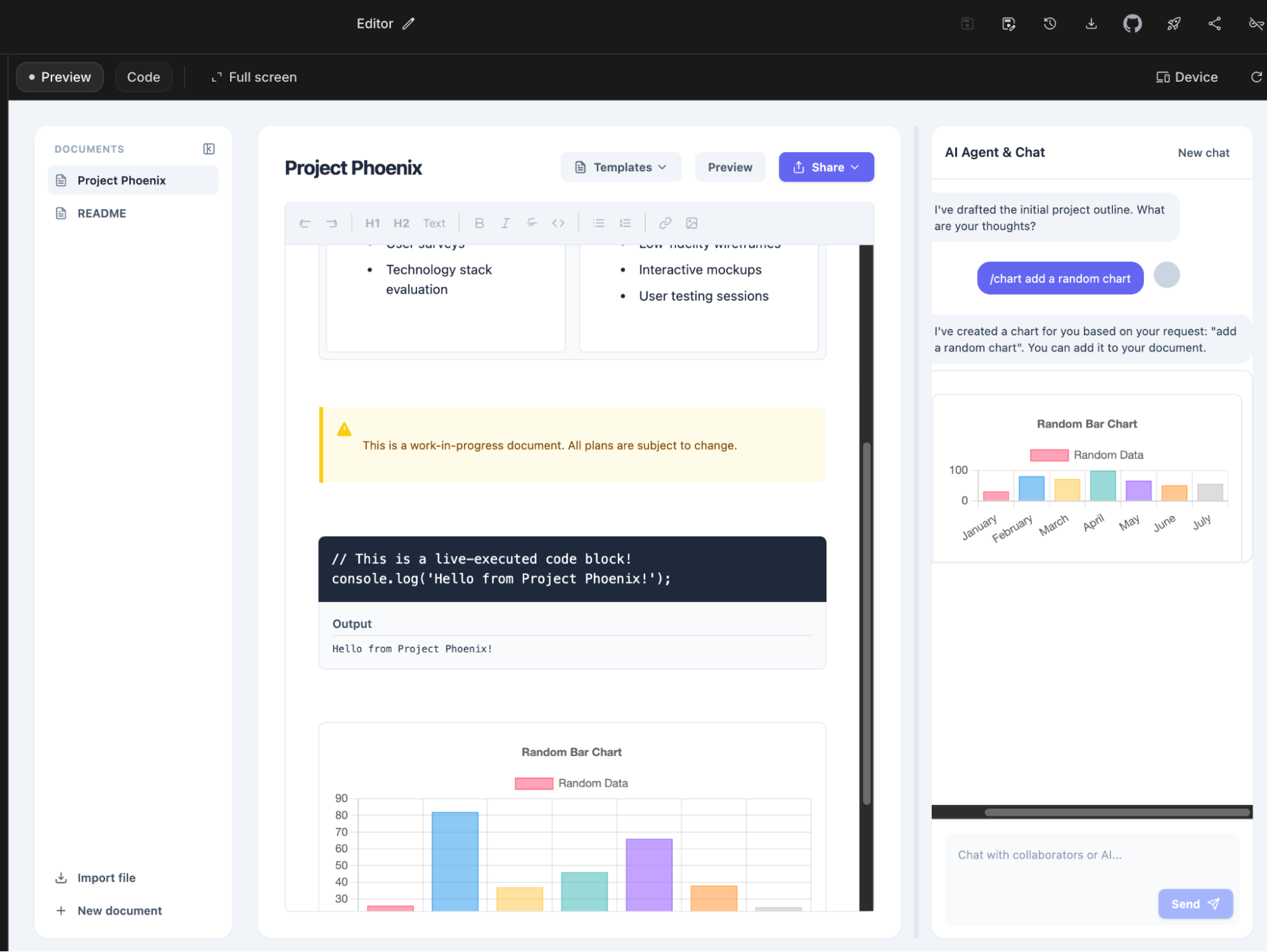This screenshot has height=952, width=1267.
Task: Toggle strikethrough formatting
Action: (532, 223)
